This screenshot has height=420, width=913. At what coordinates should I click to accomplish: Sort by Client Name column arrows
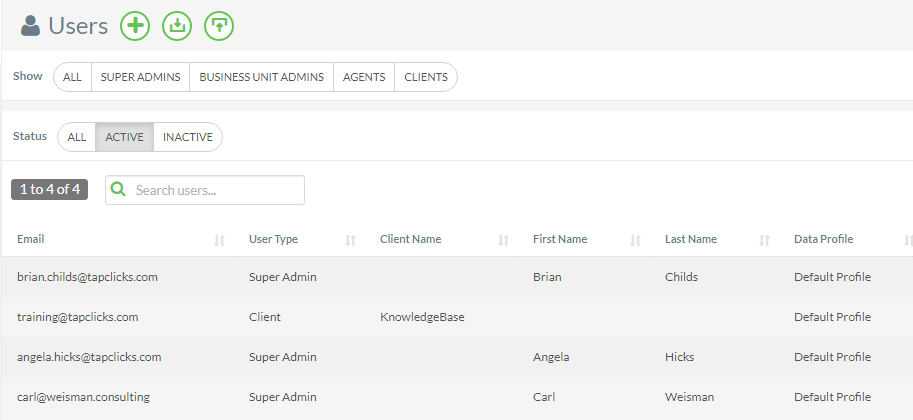(504, 239)
